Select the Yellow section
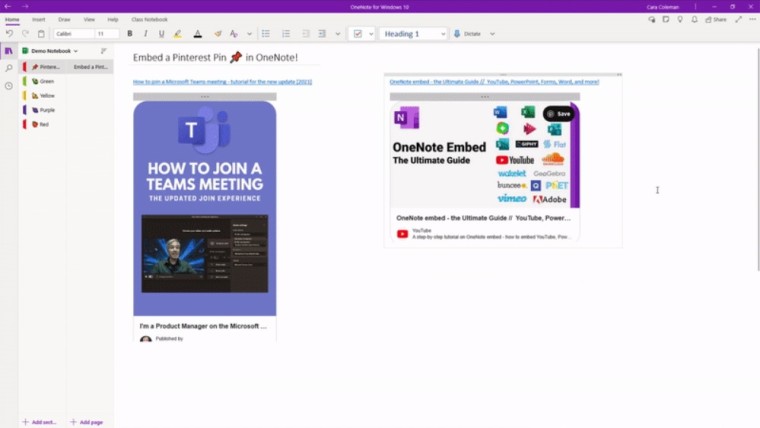The height and width of the screenshot is (428, 760). point(43,96)
